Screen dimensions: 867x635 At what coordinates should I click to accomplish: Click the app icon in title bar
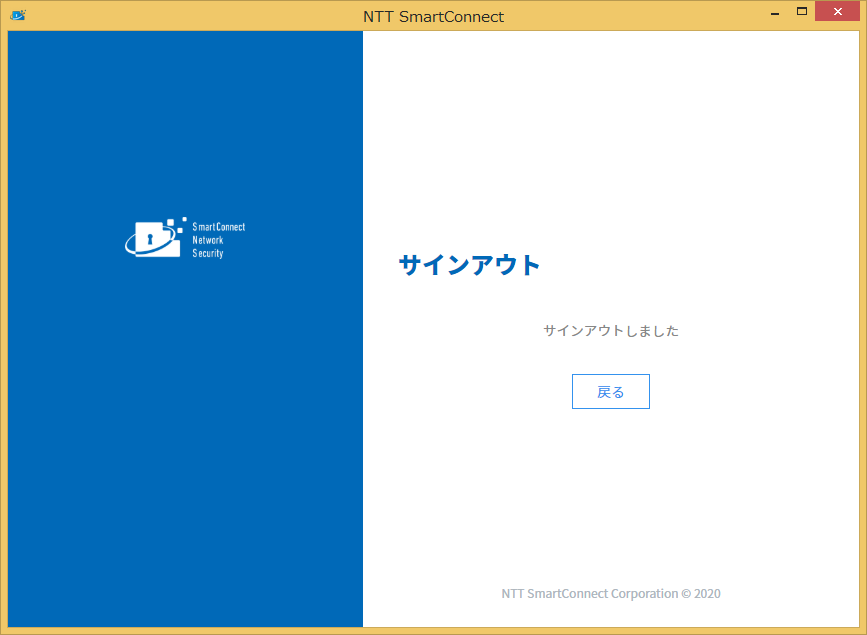coord(18,15)
